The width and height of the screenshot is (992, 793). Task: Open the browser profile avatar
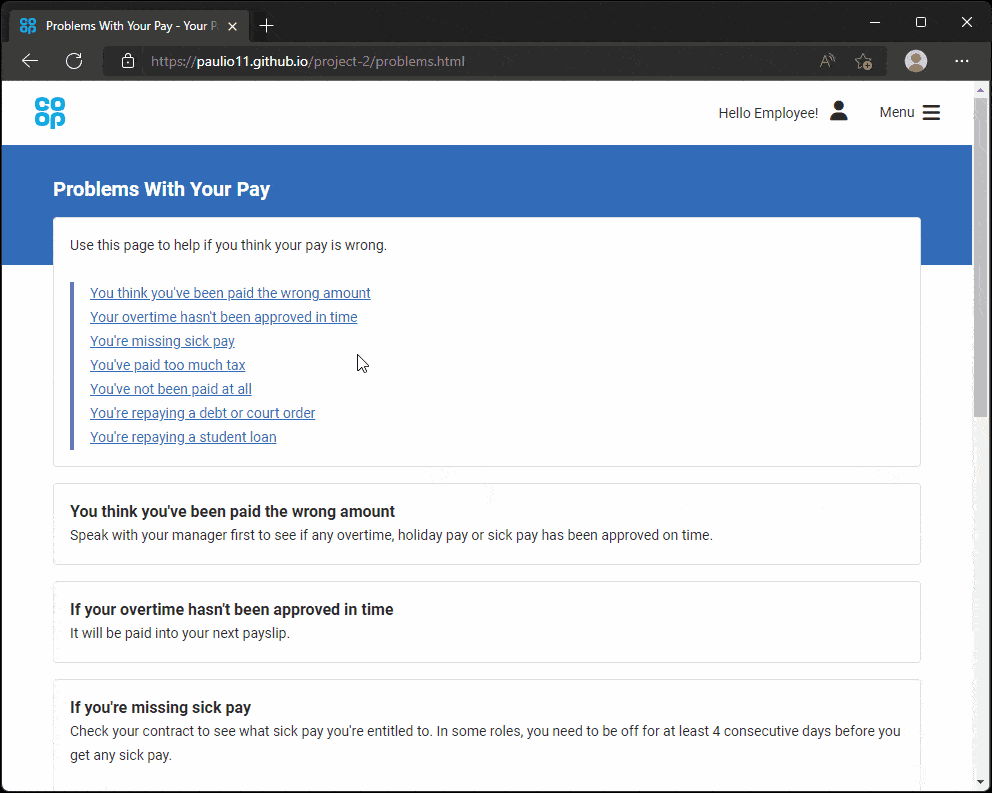(x=915, y=61)
